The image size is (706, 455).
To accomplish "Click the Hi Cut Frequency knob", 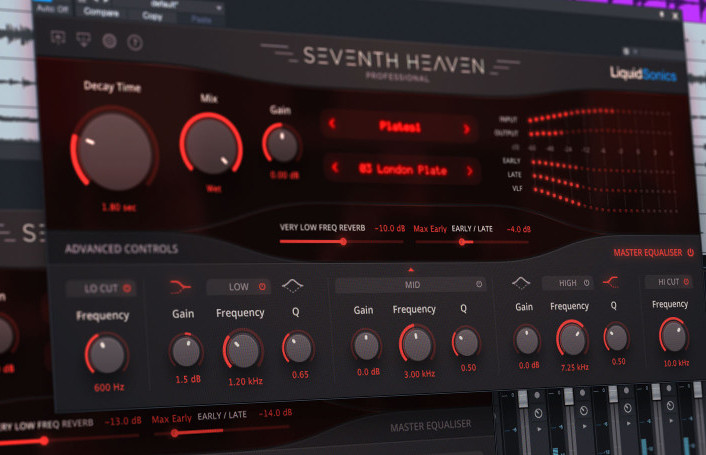I will point(674,335).
